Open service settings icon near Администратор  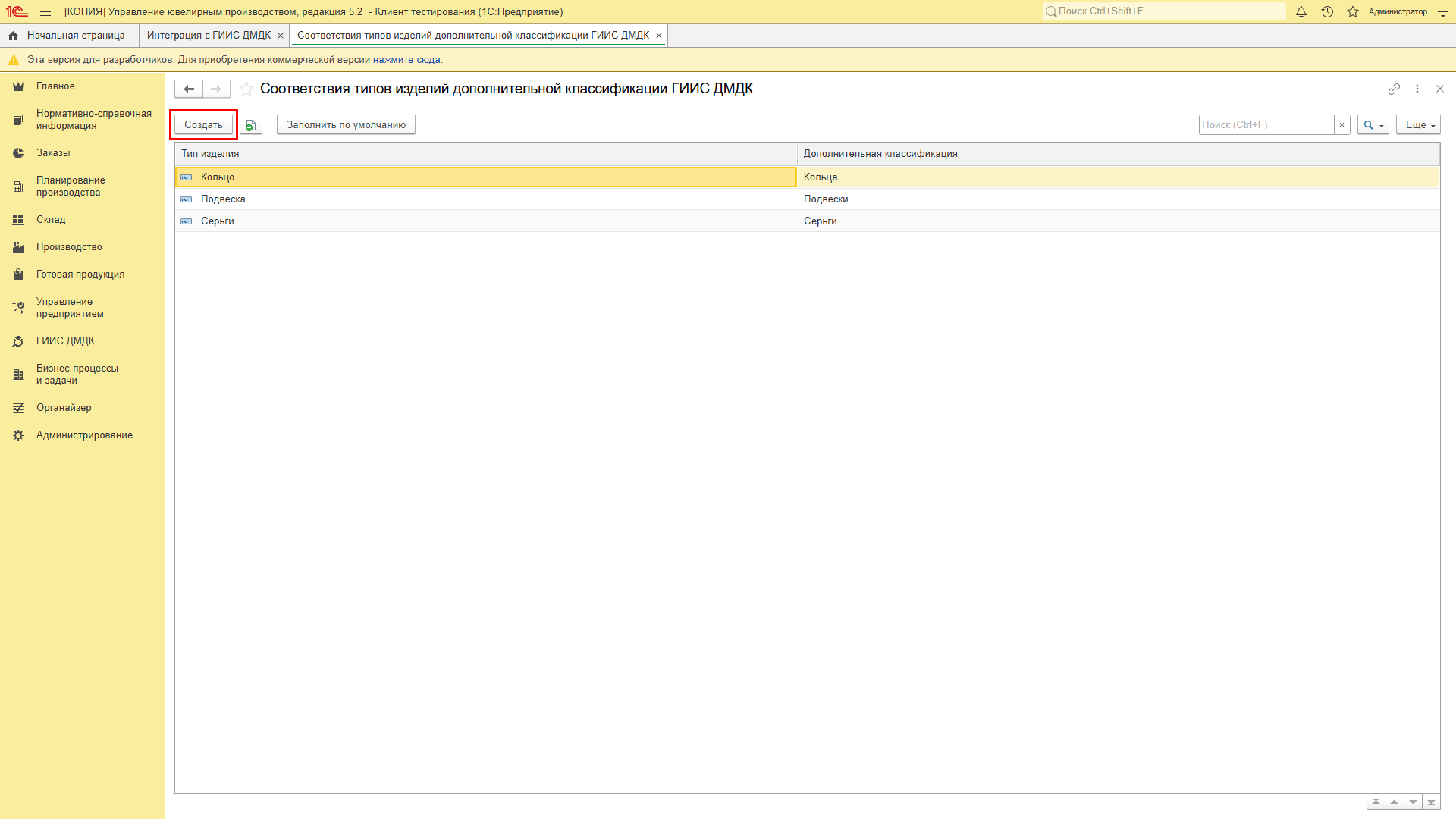coord(1443,11)
